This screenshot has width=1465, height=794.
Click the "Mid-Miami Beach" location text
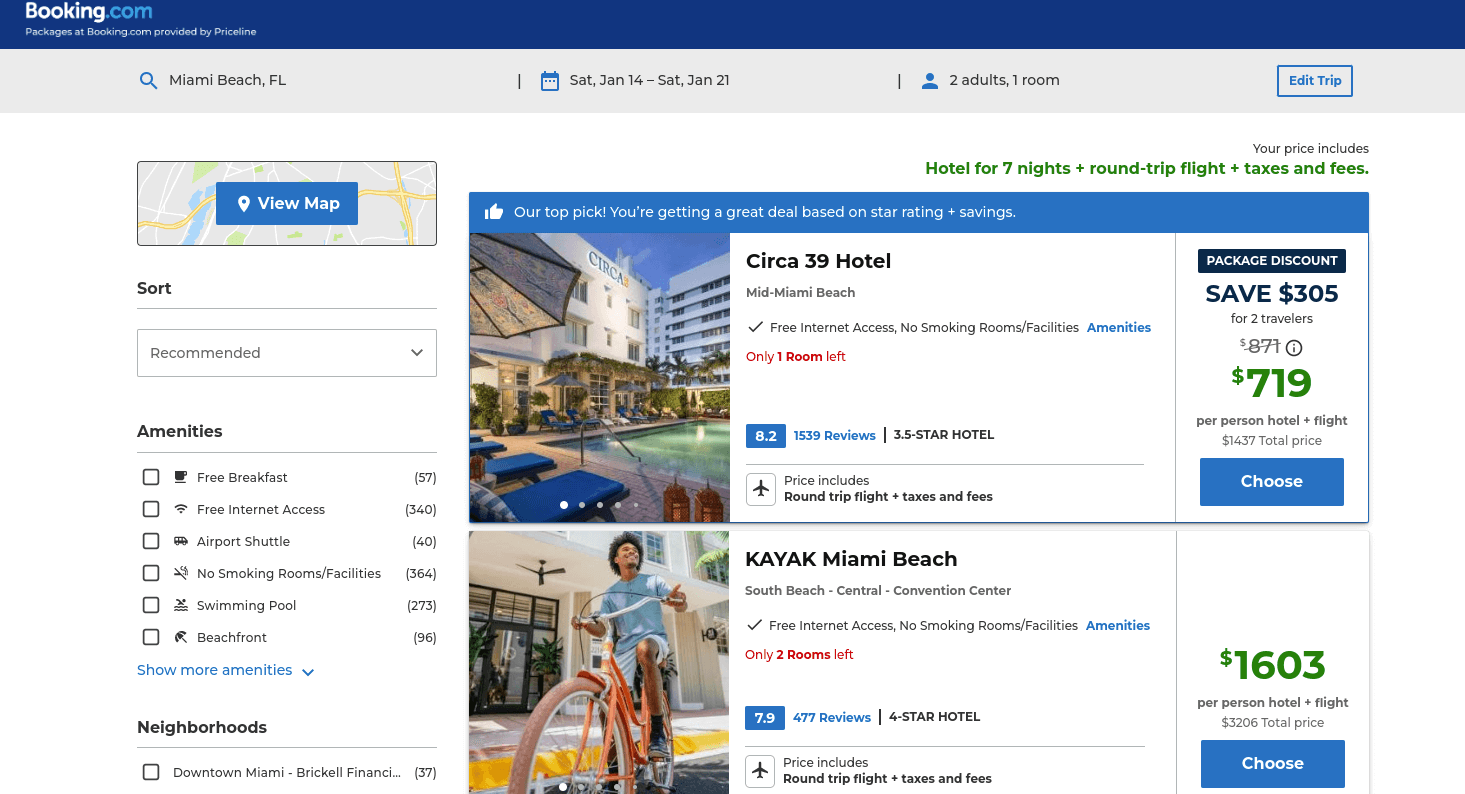801,293
